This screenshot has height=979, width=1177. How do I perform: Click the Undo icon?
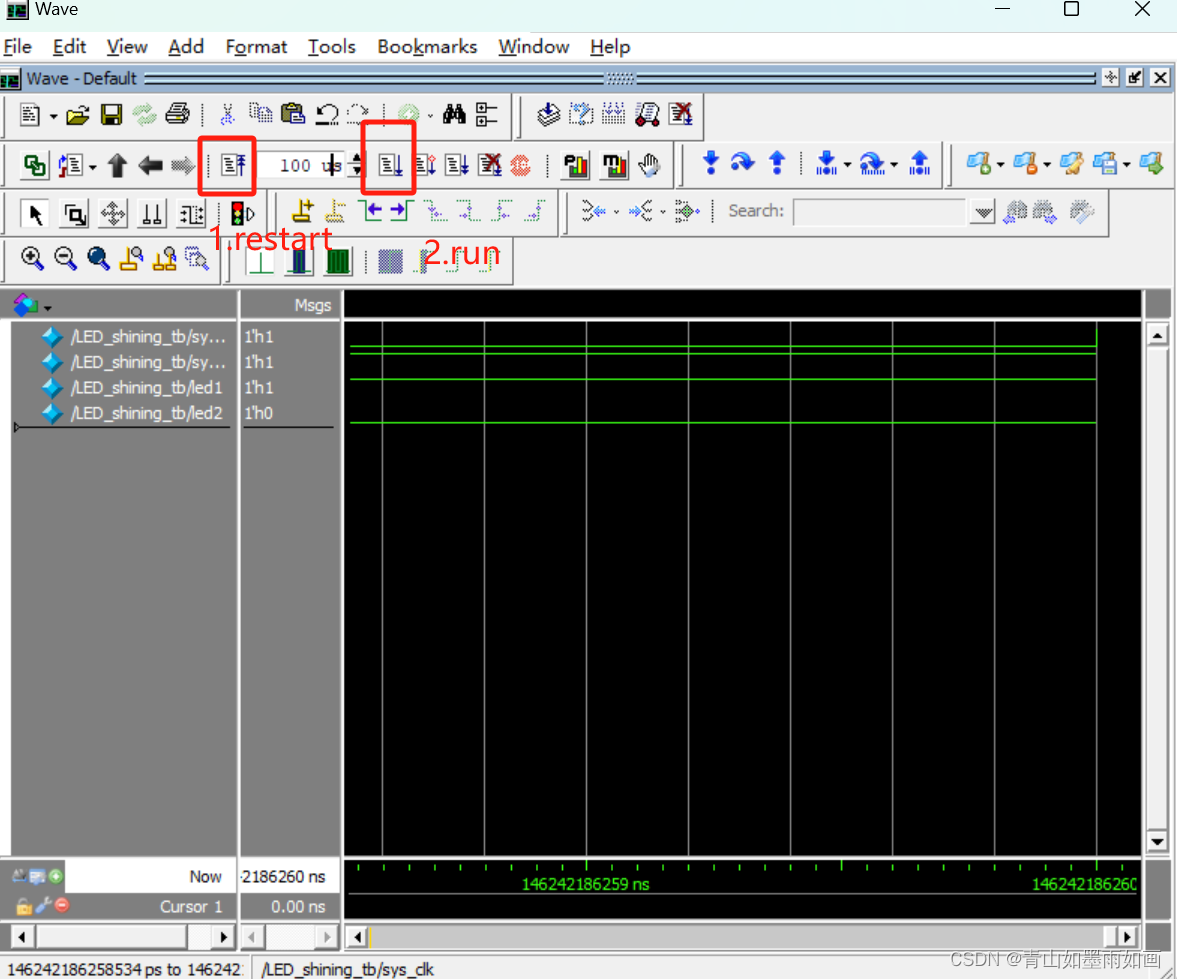327,115
